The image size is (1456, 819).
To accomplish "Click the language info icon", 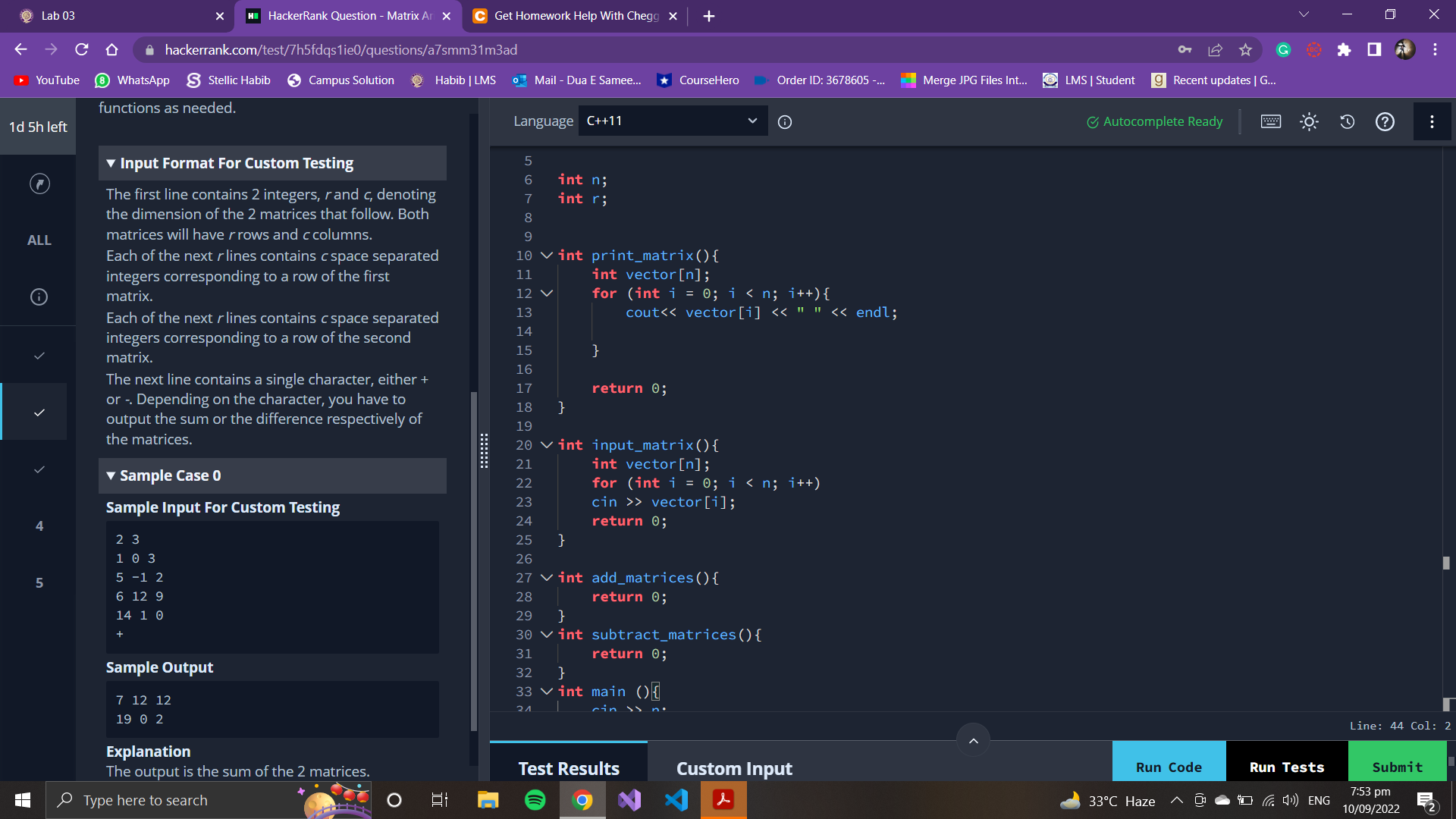I will click(x=785, y=122).
